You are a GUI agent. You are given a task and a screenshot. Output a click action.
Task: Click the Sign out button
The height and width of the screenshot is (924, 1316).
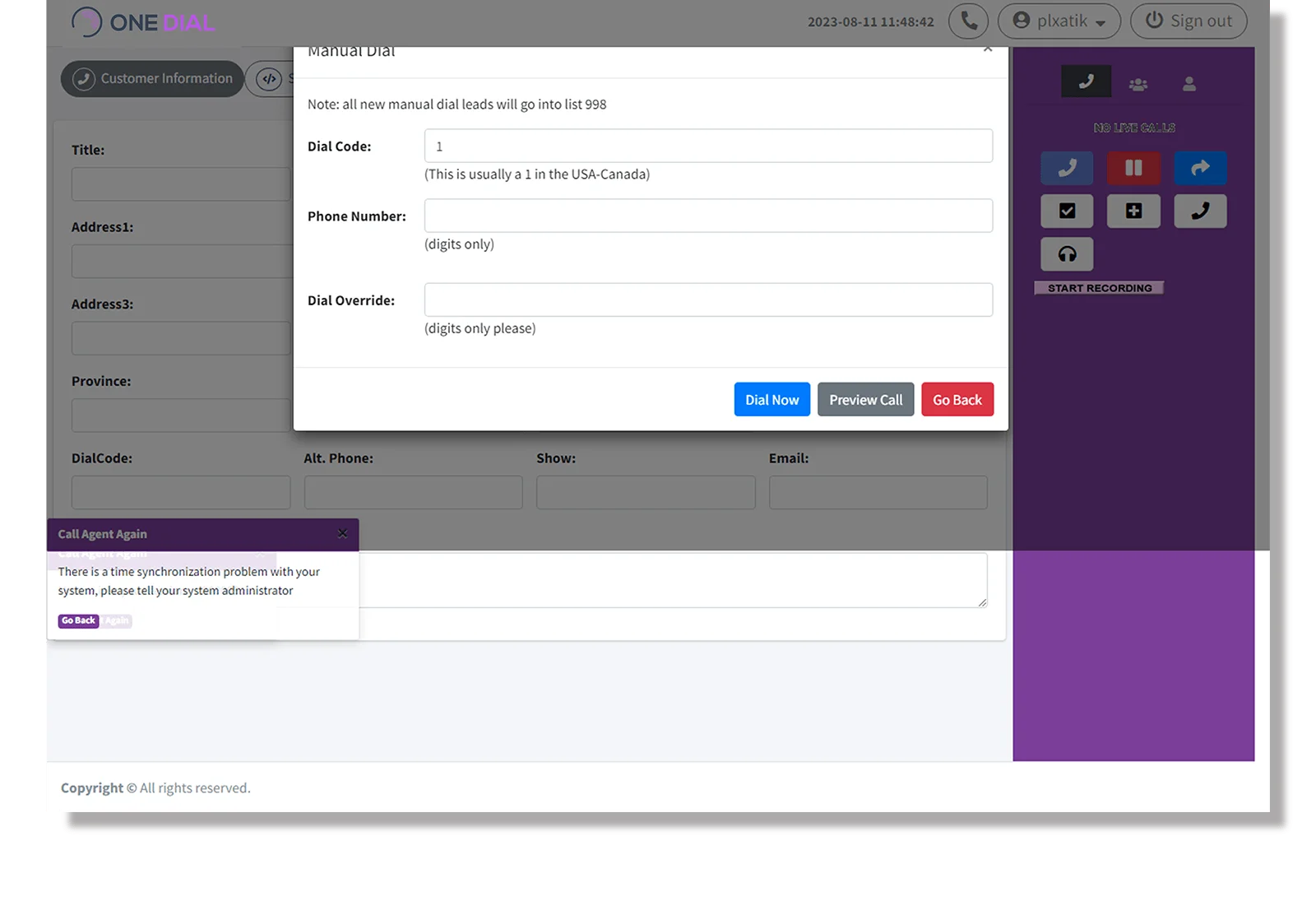(1189, 21)
